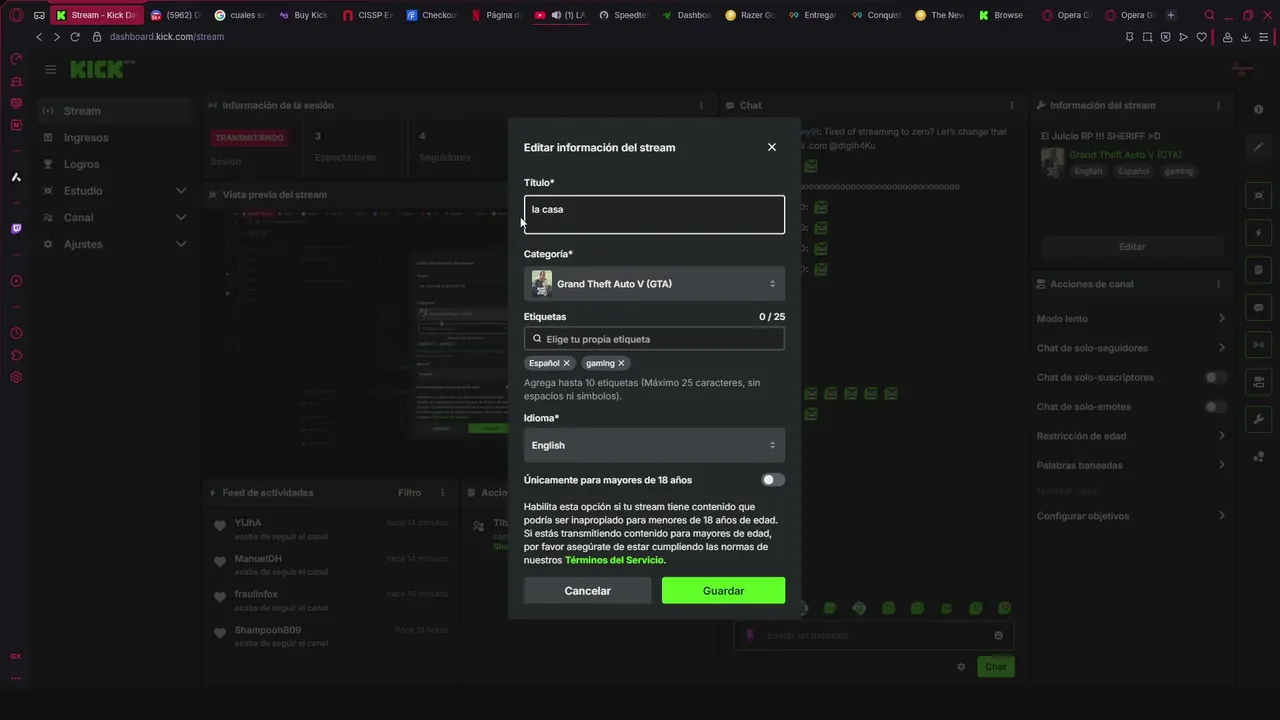The height and width of the screenshot is (720, 1280).
Task: Click the lightning bolt icon in right toolbar
Action: point(1259,233)
